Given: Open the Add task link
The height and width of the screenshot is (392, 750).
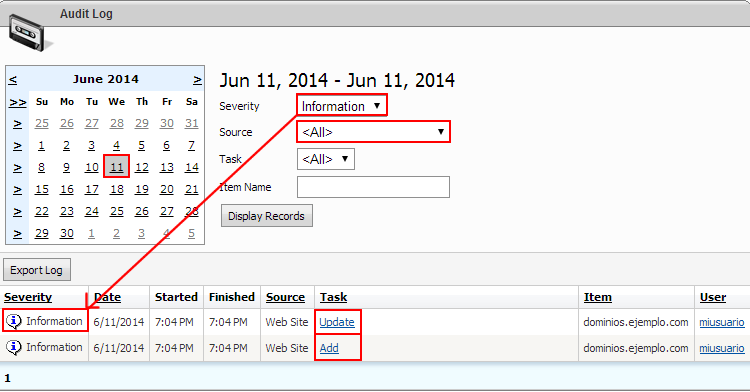Looking at the screenshot, I should click(x=329, y=348).
